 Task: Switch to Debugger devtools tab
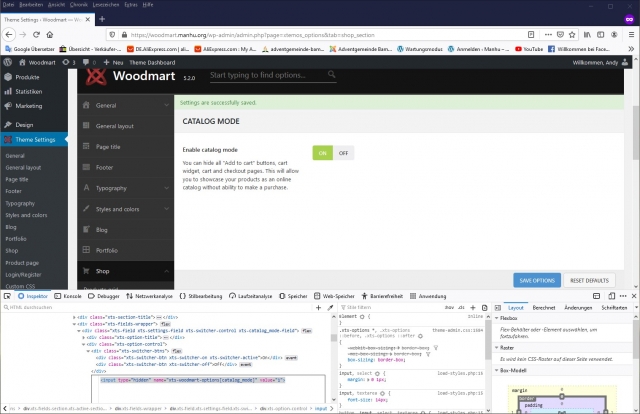click(104, 296)
